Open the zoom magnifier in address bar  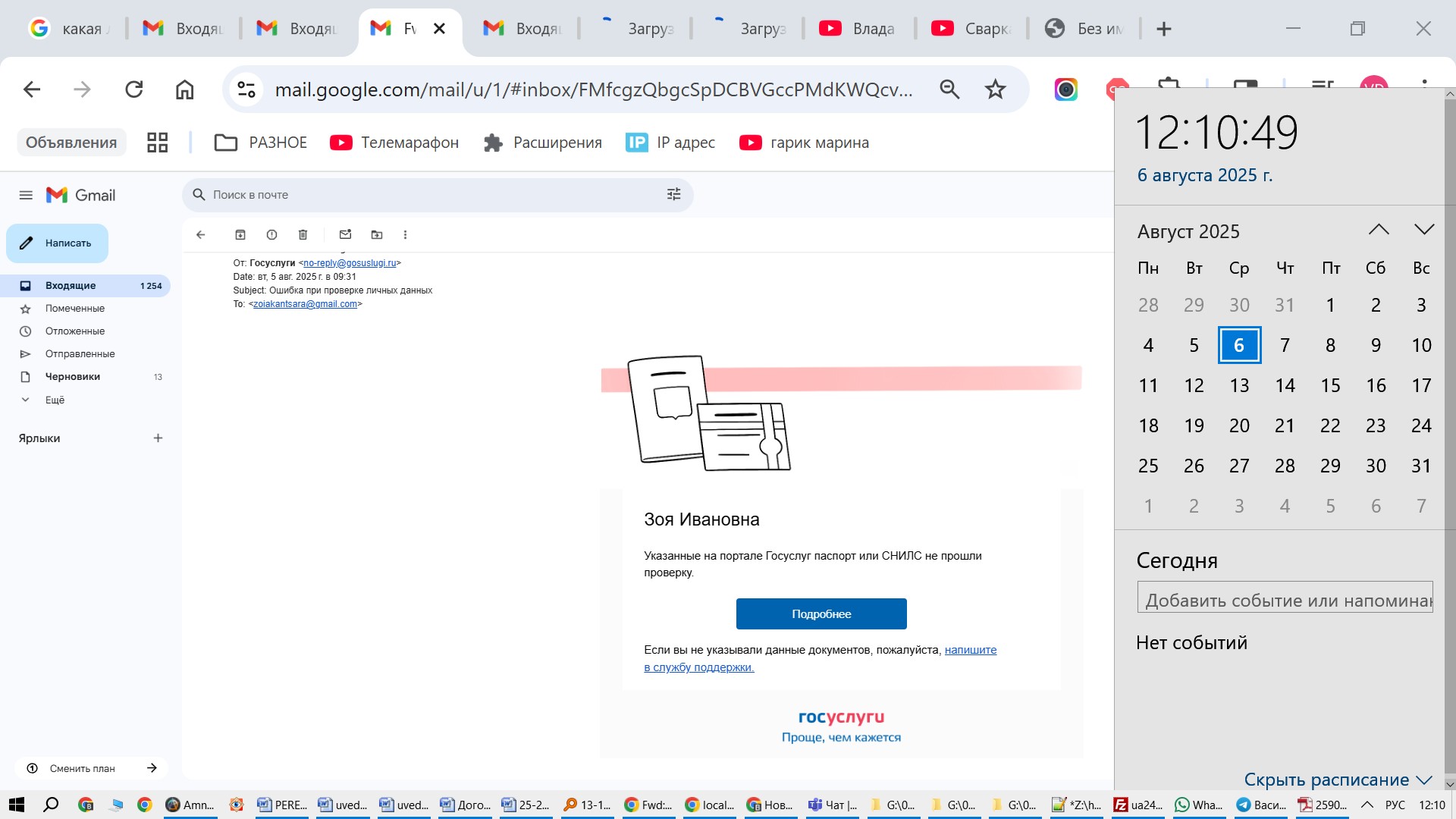949,89
